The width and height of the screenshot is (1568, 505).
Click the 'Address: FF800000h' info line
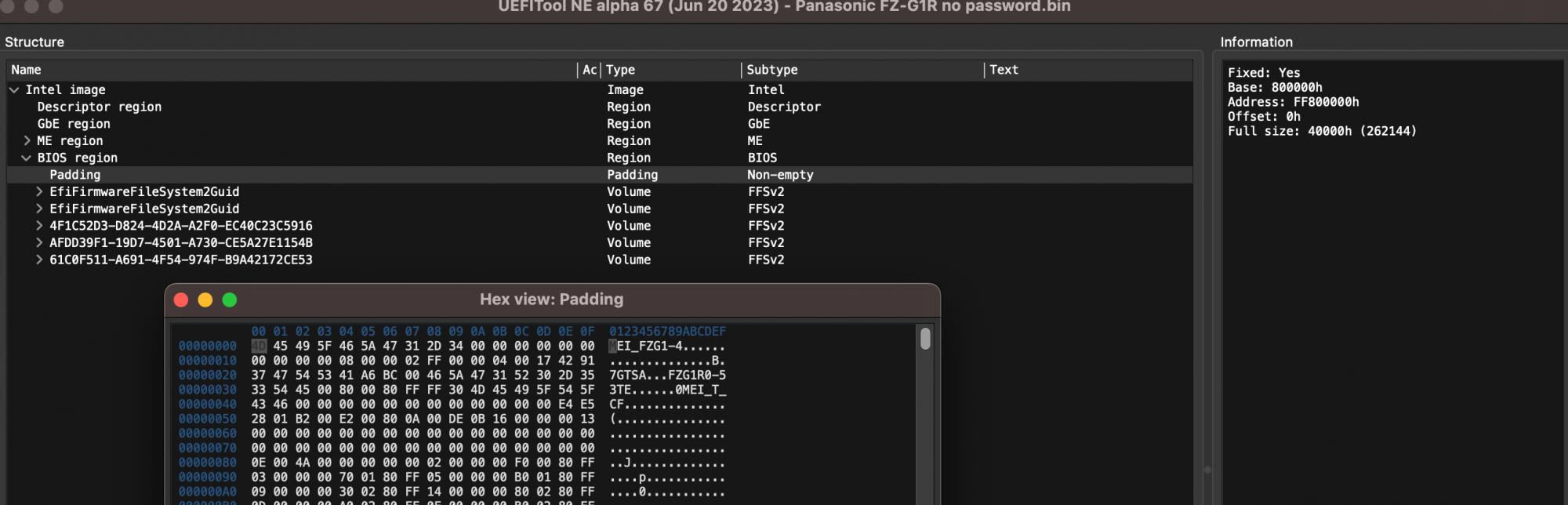point(1293,102)
